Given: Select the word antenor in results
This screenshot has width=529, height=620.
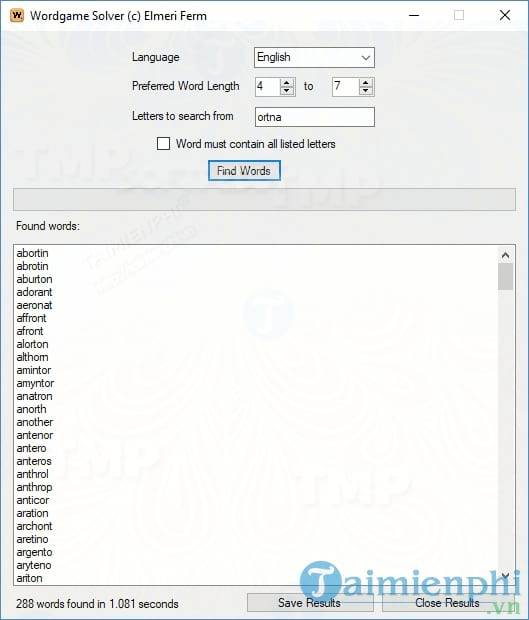Looking at the screenshot, I should pos(35,435).
